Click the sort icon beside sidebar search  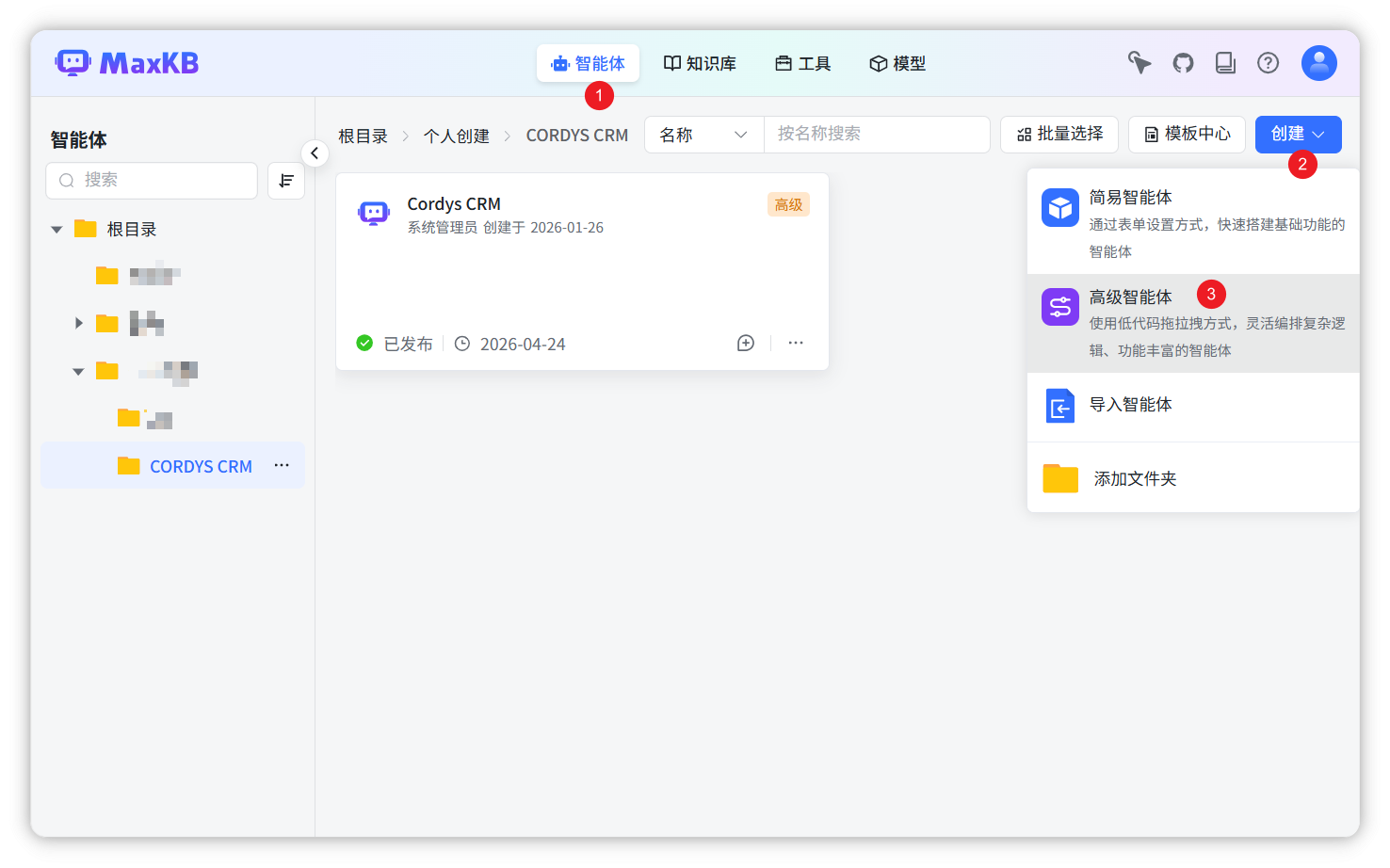click(x=286, y=181)
